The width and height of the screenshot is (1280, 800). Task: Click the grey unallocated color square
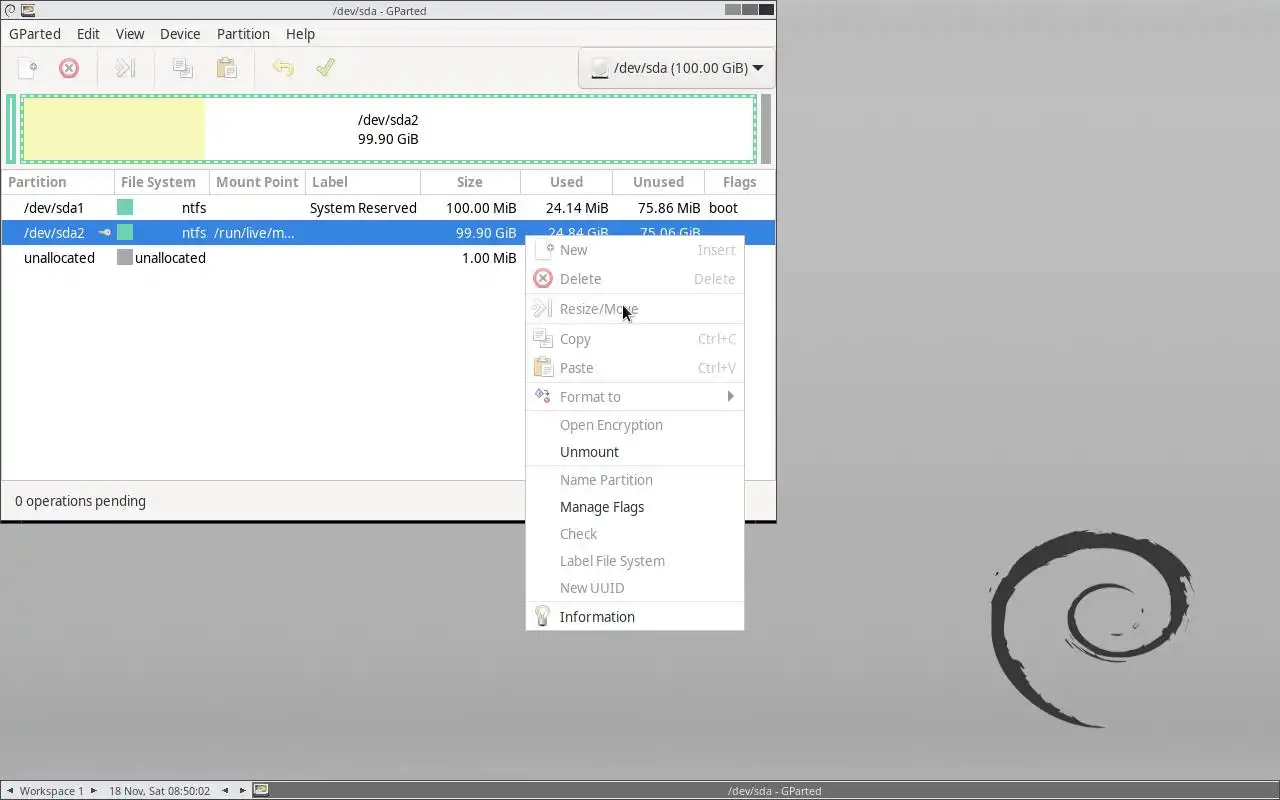pos(125,258)
